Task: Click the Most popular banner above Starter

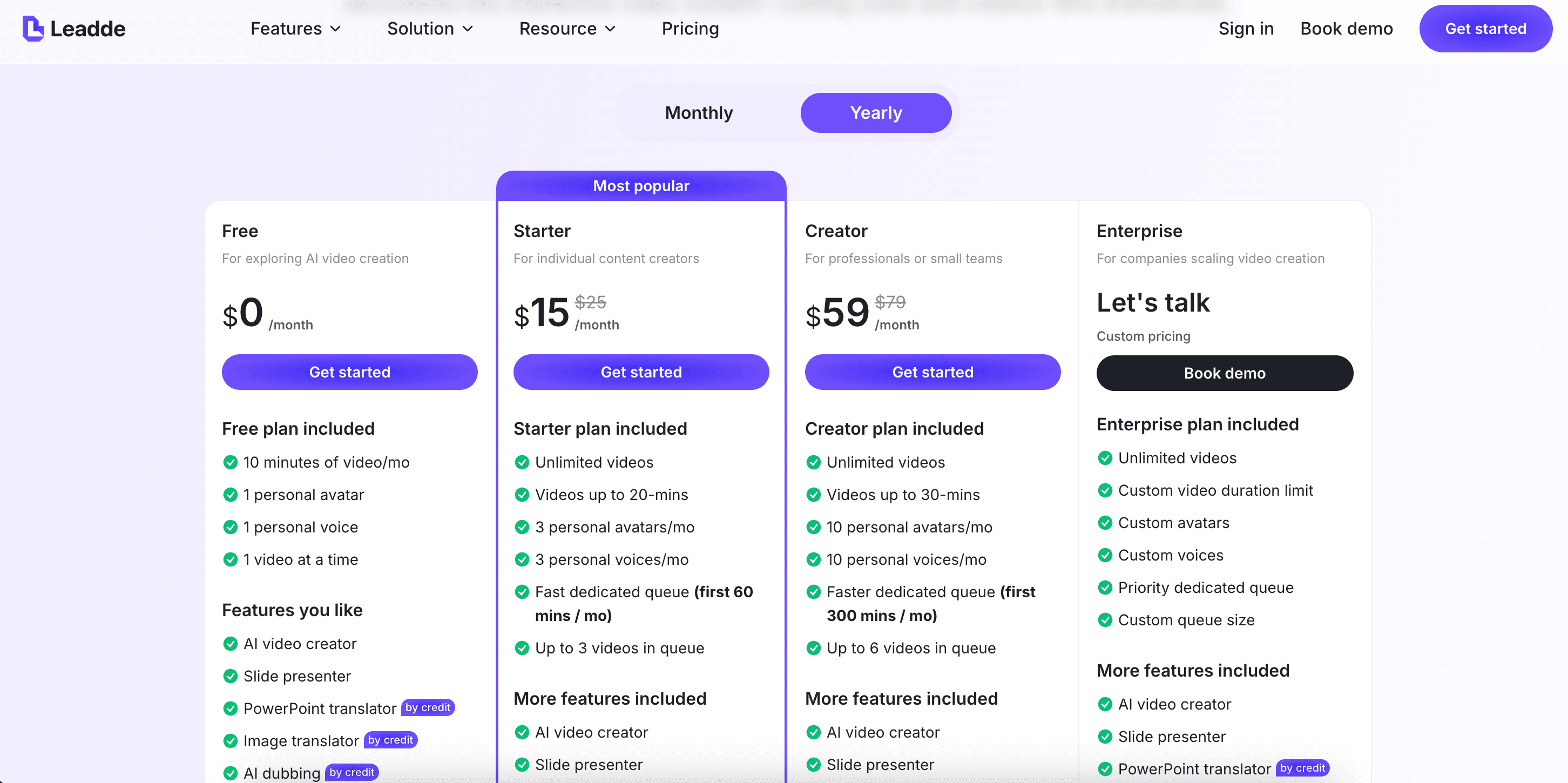Action: pyautogui.click(x=641, y=186)
